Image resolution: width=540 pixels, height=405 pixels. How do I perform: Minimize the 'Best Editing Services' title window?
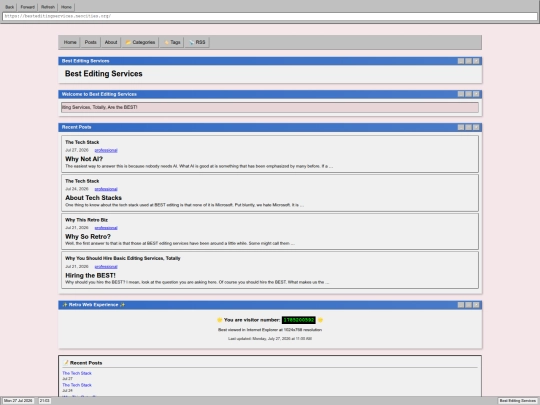coord(461,61)
